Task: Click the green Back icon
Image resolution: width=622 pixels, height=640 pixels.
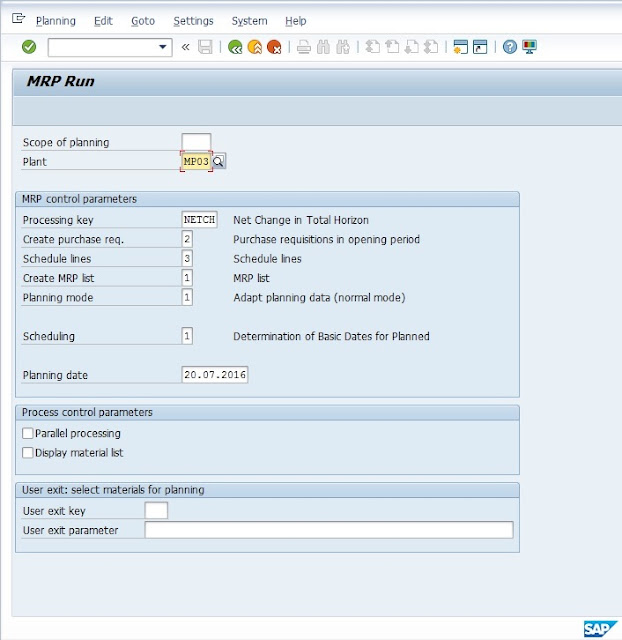Action: pos(235,47)
